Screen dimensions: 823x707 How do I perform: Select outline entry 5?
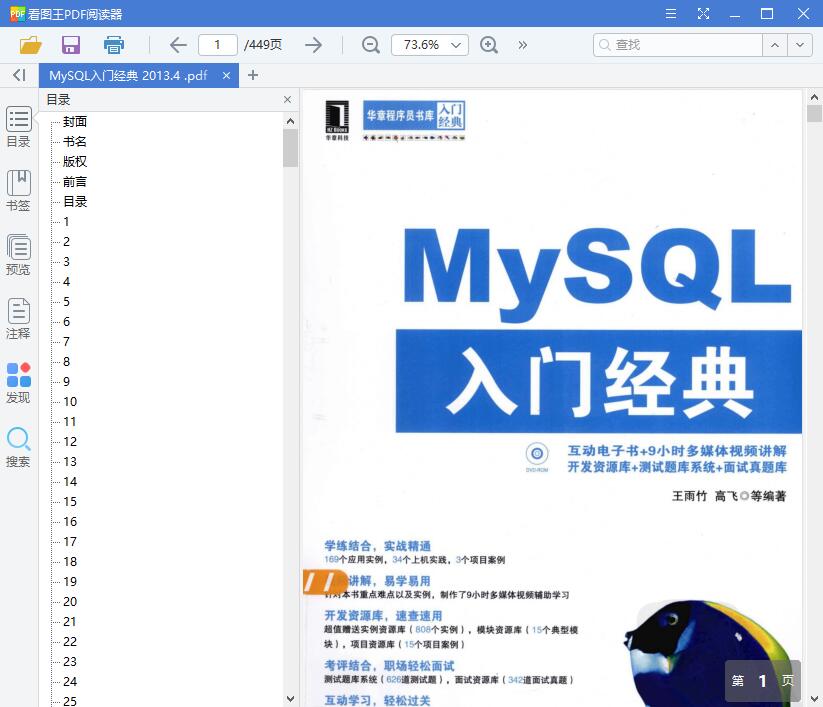[66, 302]
